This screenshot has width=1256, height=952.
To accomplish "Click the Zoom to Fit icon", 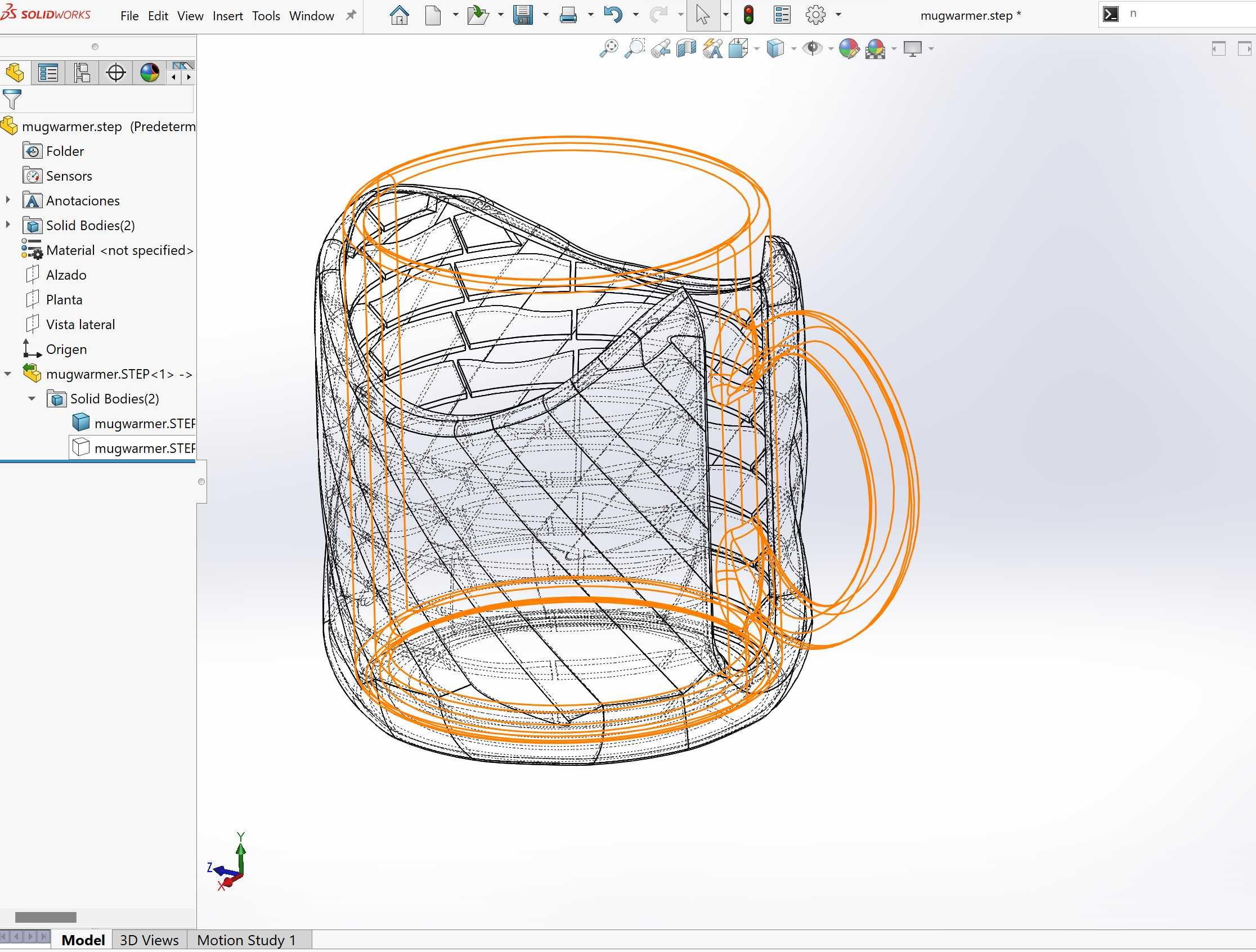I will [x=608, y=49].
